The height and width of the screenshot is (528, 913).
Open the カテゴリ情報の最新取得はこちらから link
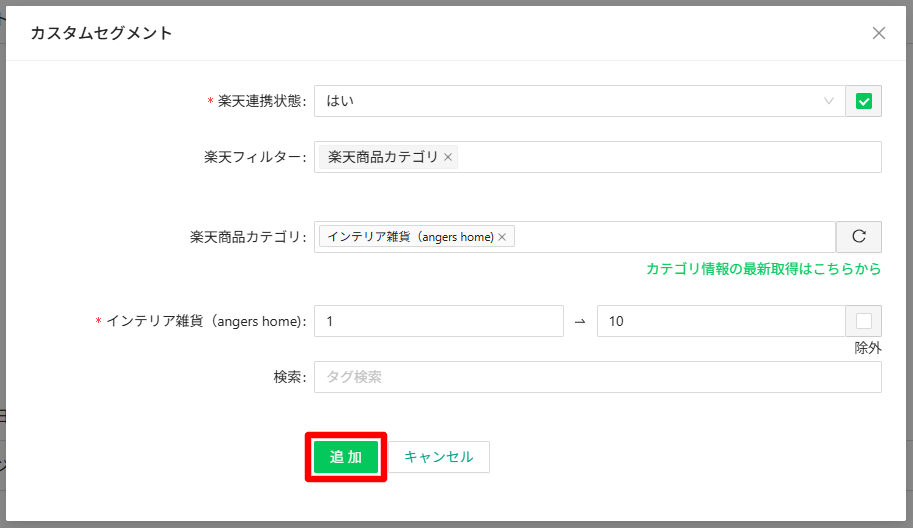point(763,269)
